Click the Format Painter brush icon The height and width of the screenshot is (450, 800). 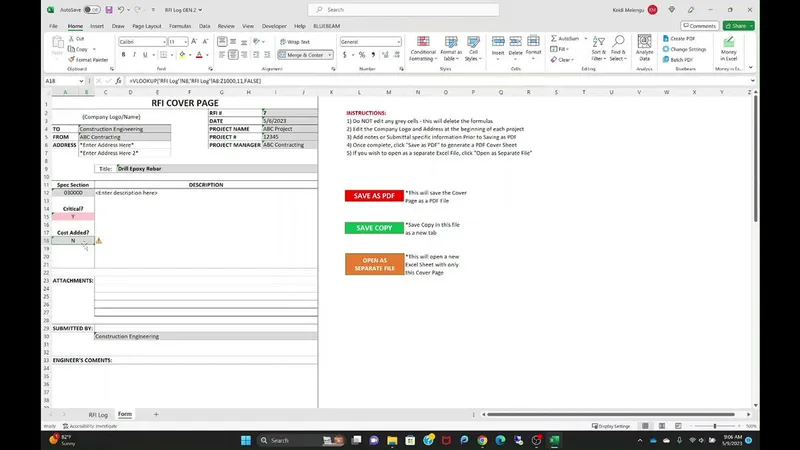click(x=71, y=60)
